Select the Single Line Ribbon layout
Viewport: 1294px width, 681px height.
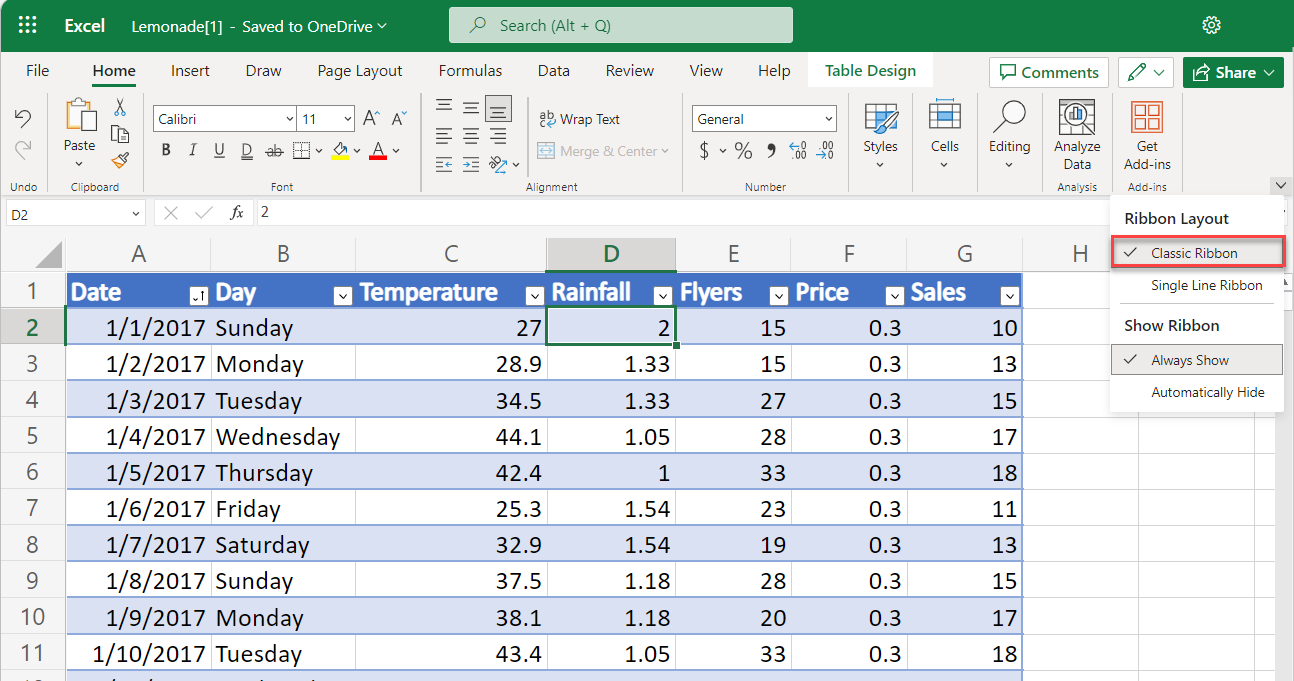[1197, 285]
